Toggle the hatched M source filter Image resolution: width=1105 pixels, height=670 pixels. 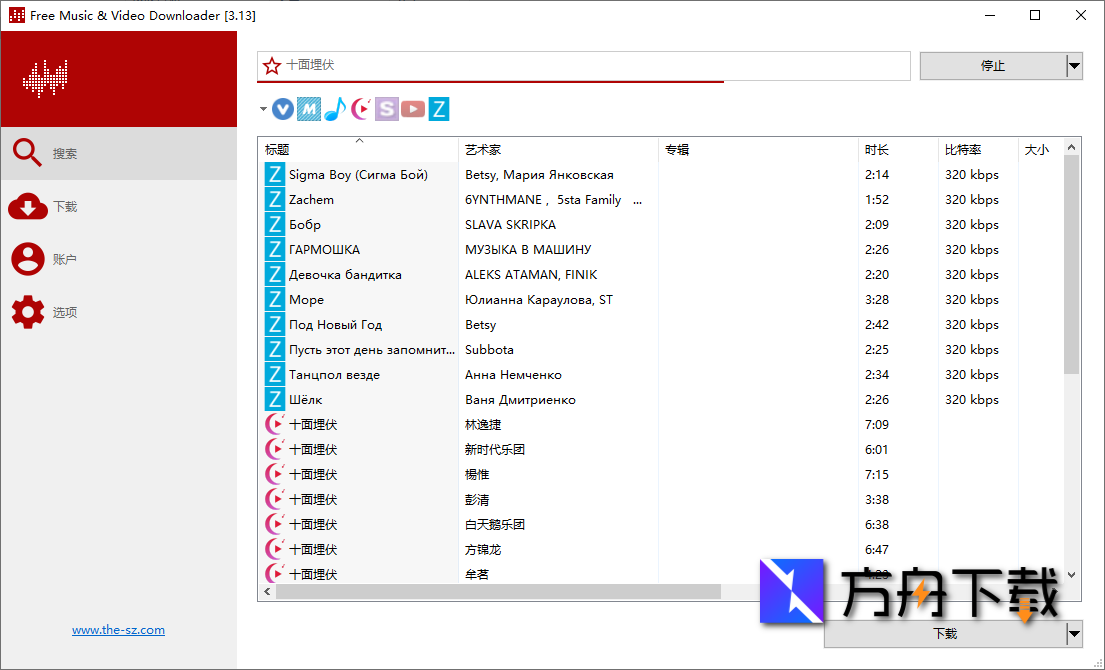pos(311,109)
